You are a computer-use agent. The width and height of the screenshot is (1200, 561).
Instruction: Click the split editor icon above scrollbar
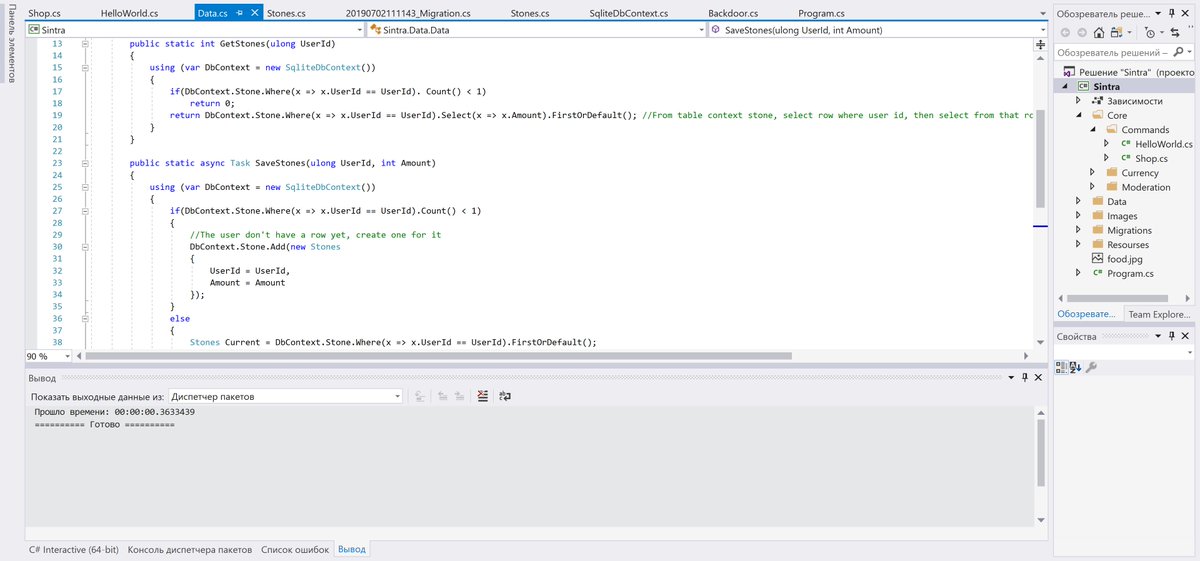[1039, 43]
